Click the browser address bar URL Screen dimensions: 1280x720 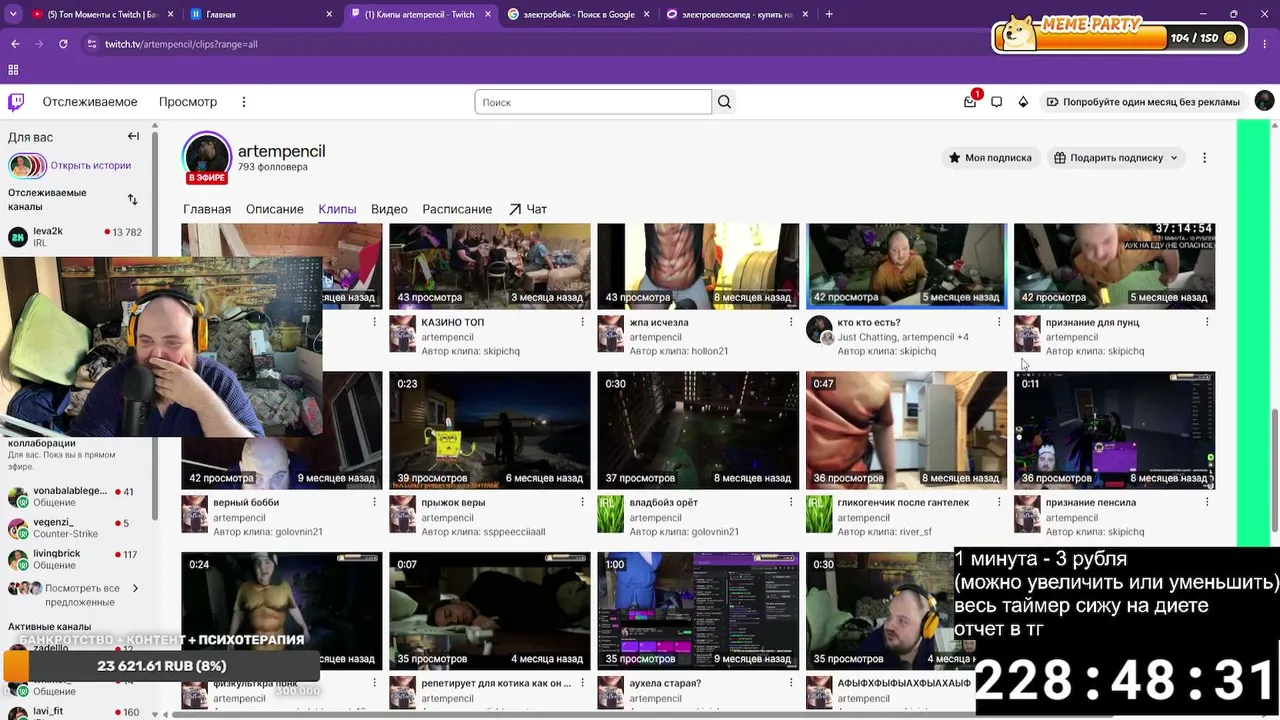point(181,44)
